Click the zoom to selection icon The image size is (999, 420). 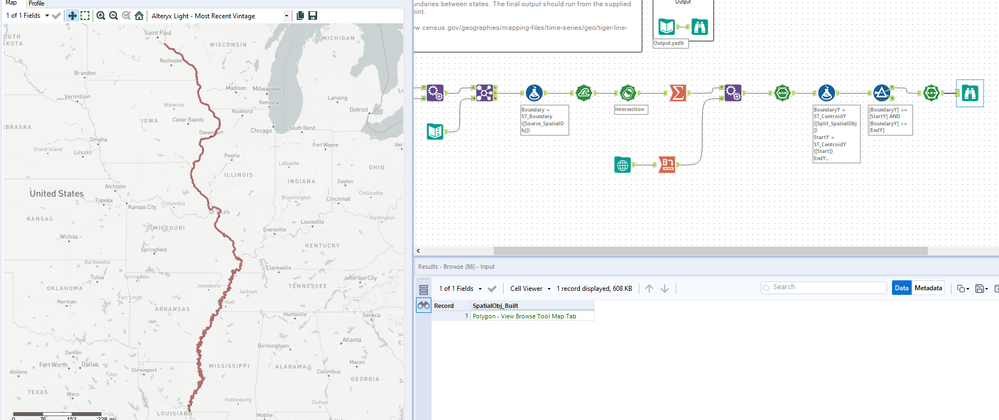coord(126,15)
